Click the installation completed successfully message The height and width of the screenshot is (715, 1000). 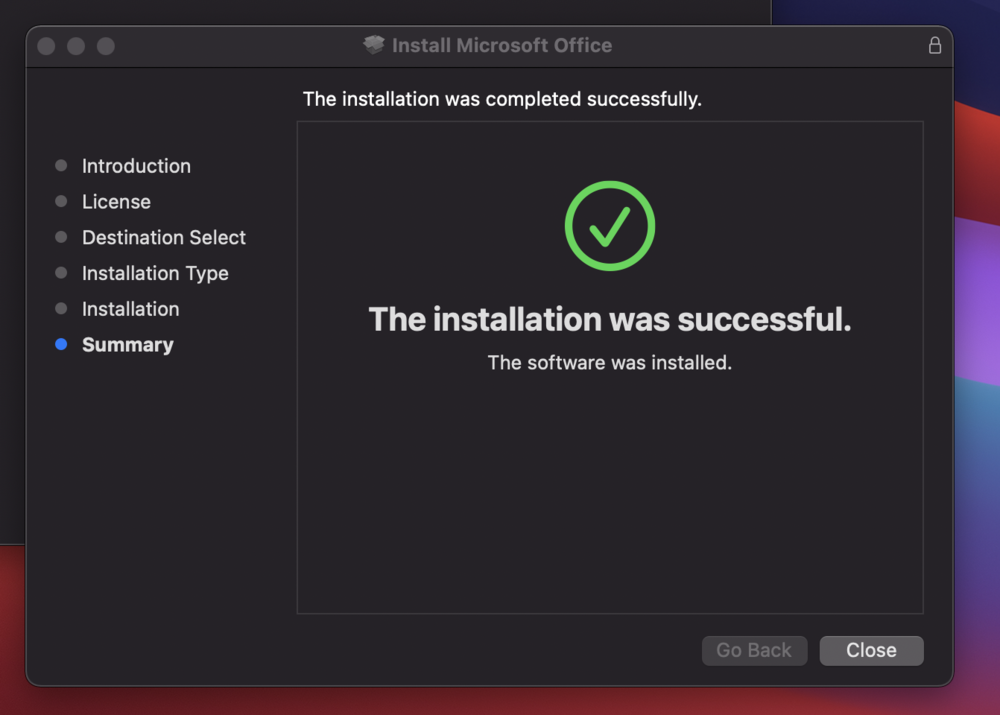tap(503, 99)
